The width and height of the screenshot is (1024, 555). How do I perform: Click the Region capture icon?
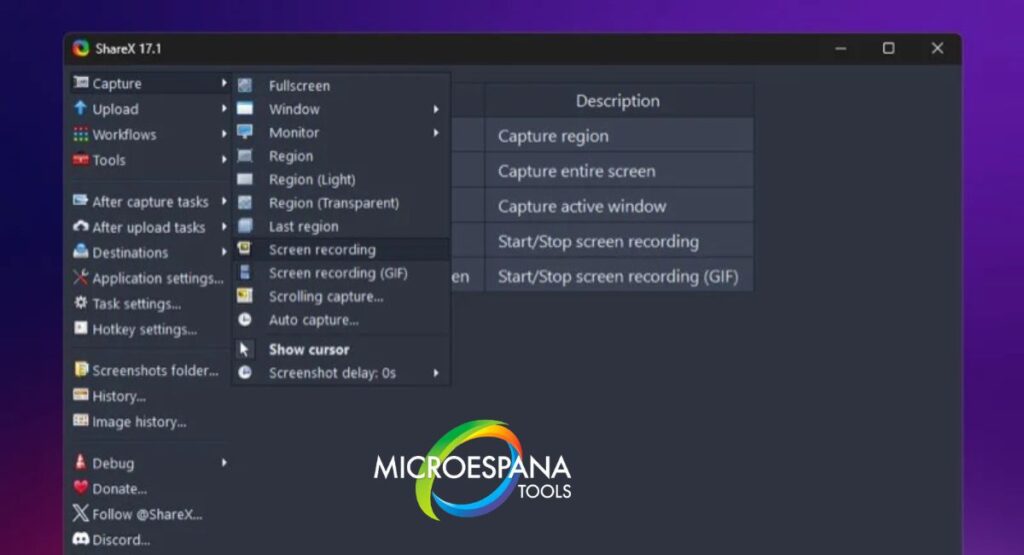pos(245,155)
